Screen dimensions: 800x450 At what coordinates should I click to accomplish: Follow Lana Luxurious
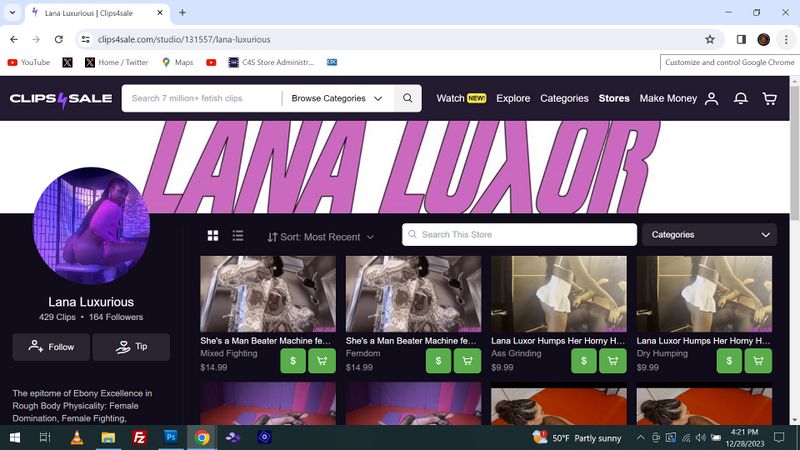(51, 347)
